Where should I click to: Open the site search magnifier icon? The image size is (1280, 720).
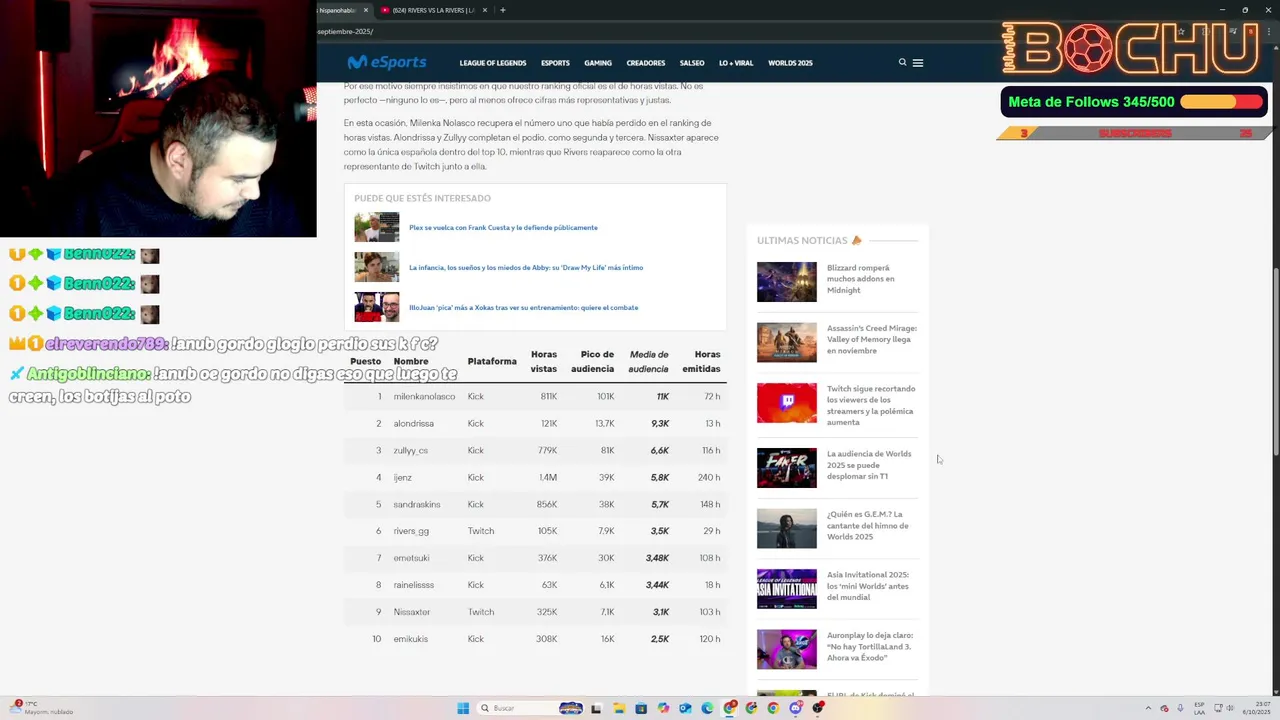click(x=902, y=62)
